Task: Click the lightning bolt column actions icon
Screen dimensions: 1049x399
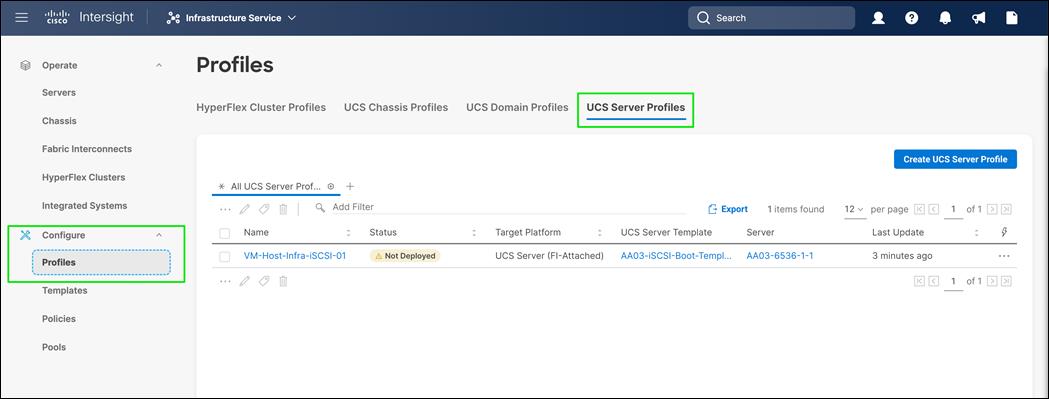Action: 1004,232
